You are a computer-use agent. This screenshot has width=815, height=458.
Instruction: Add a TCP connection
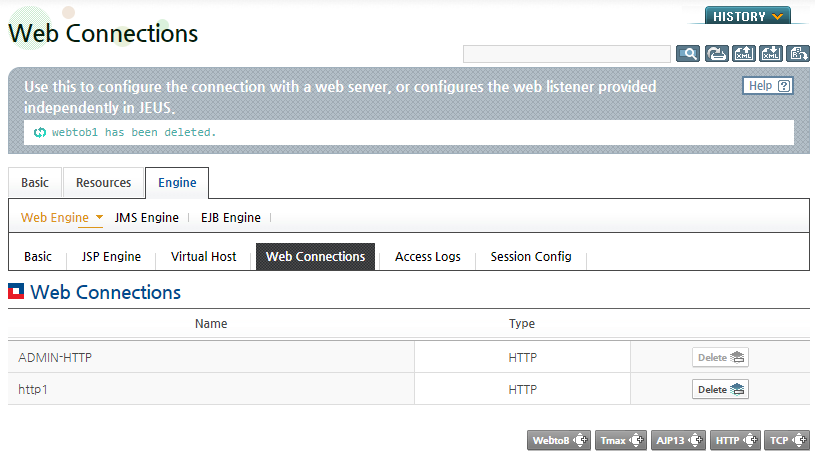point(787,440)
